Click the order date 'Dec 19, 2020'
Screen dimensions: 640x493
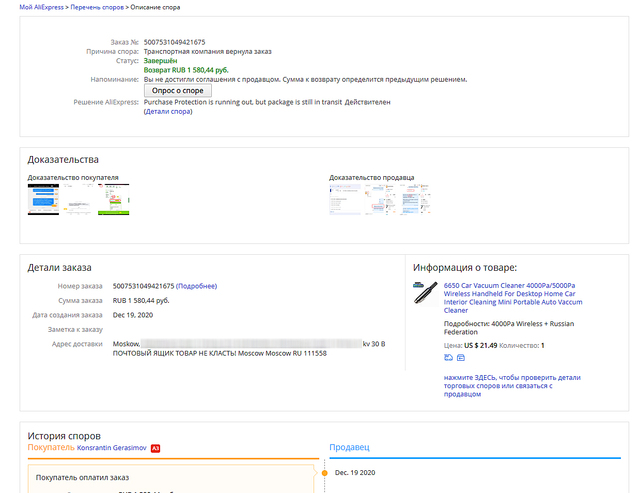click(133, 315)
